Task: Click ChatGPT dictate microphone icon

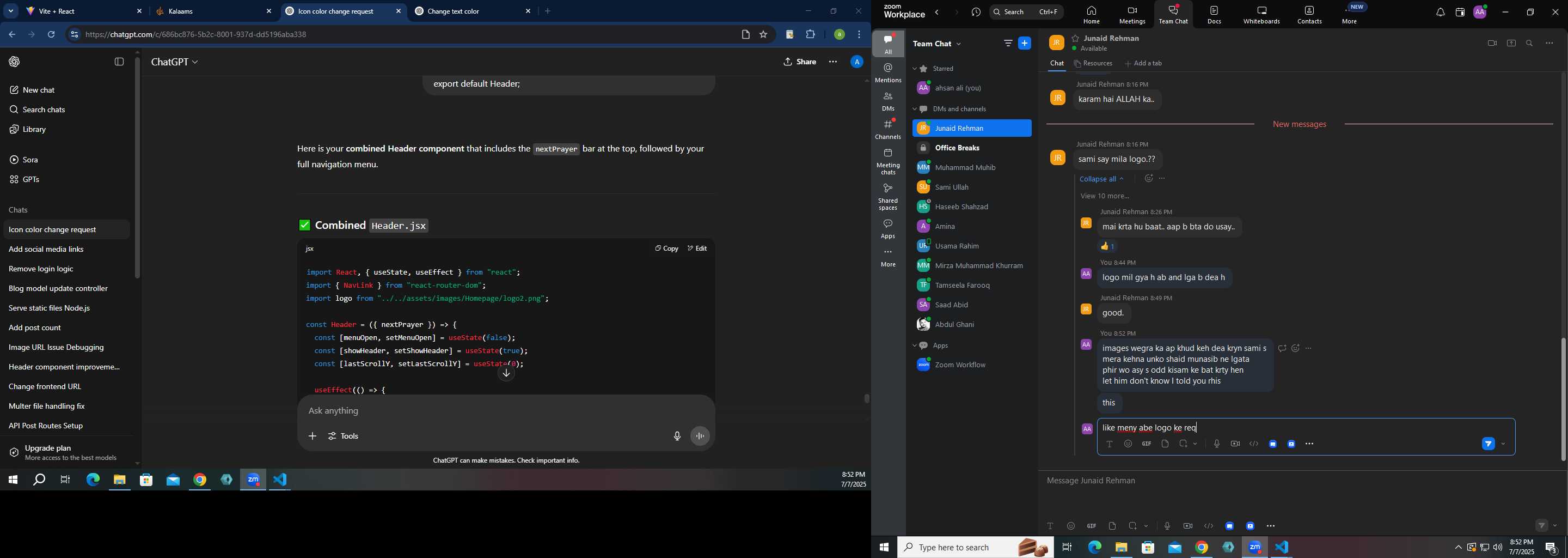Action: [677, 436]
